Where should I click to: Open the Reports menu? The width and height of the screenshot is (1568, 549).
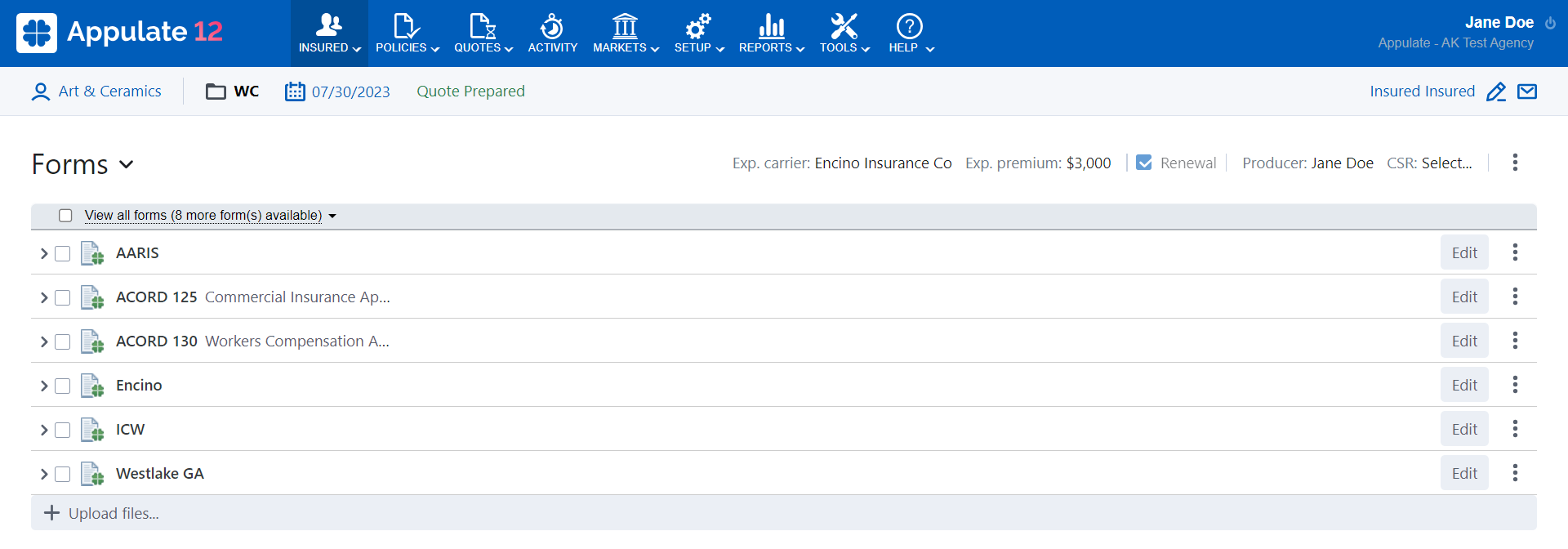[x=771, y=33]
